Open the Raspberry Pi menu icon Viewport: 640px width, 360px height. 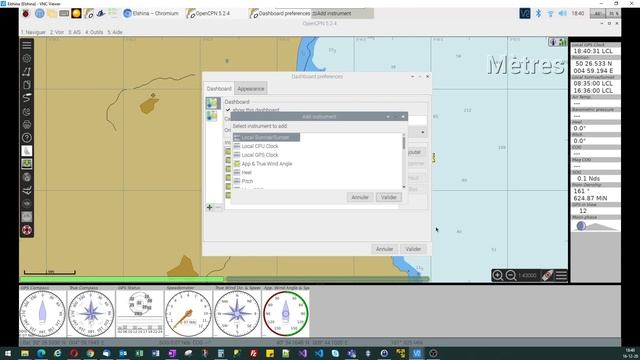click(26, 13)
